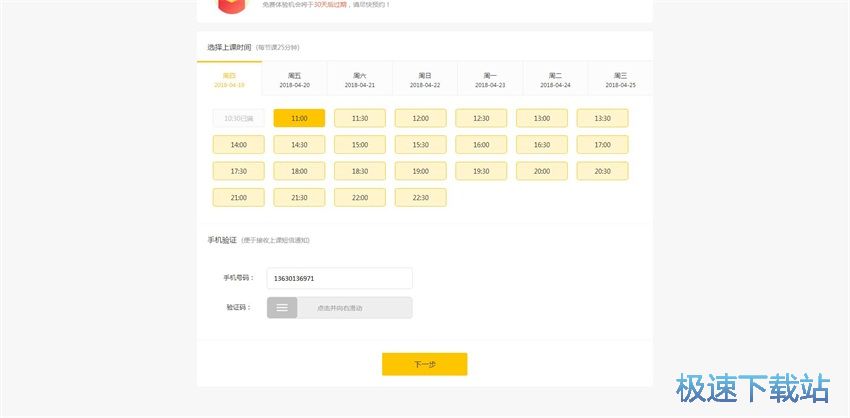Choose the 14:30 time slot
Image resolution: width=850 pixels, height=418 pixels.
click(299, 145)
